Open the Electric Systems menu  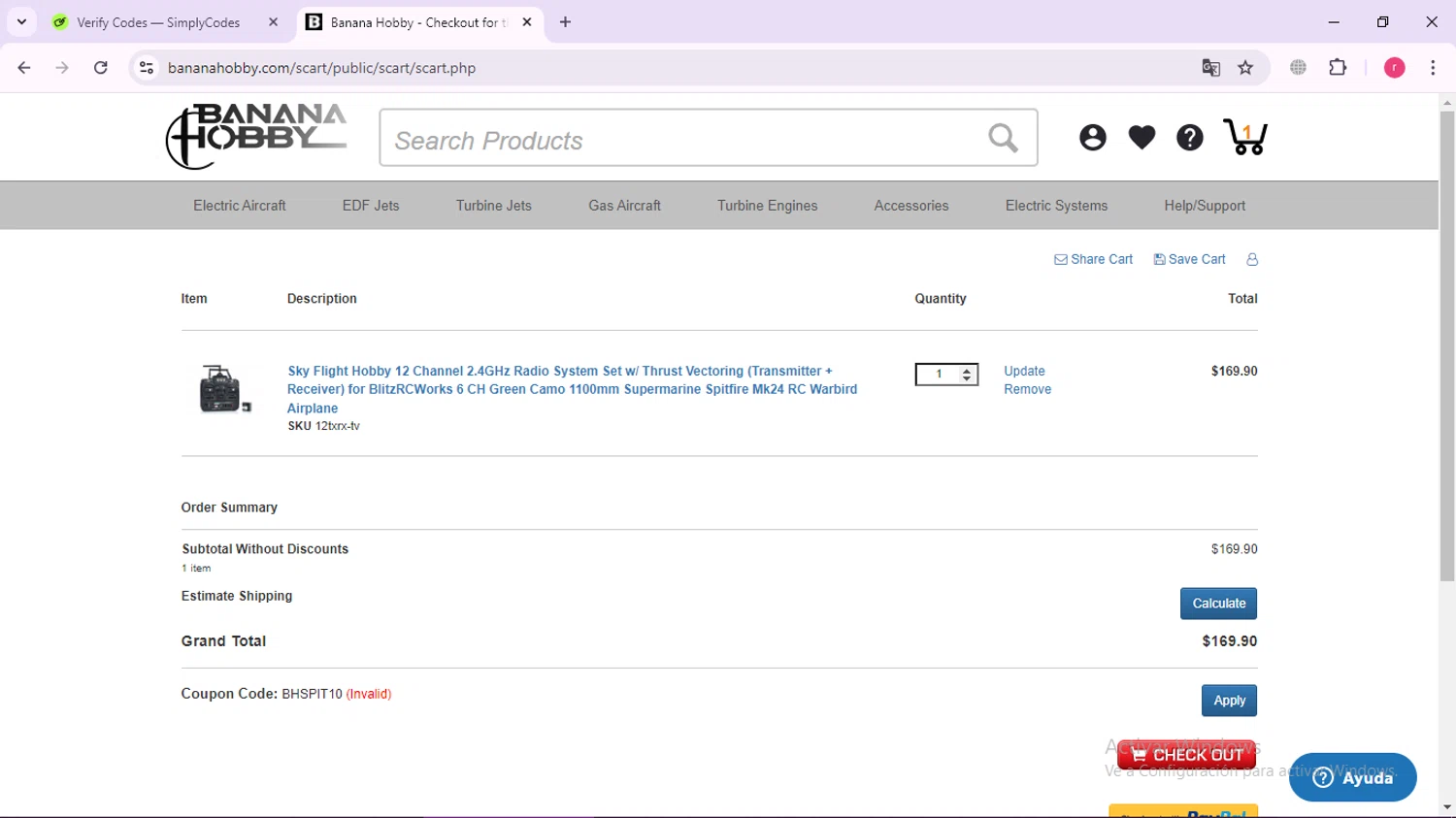click(1056, 206)
